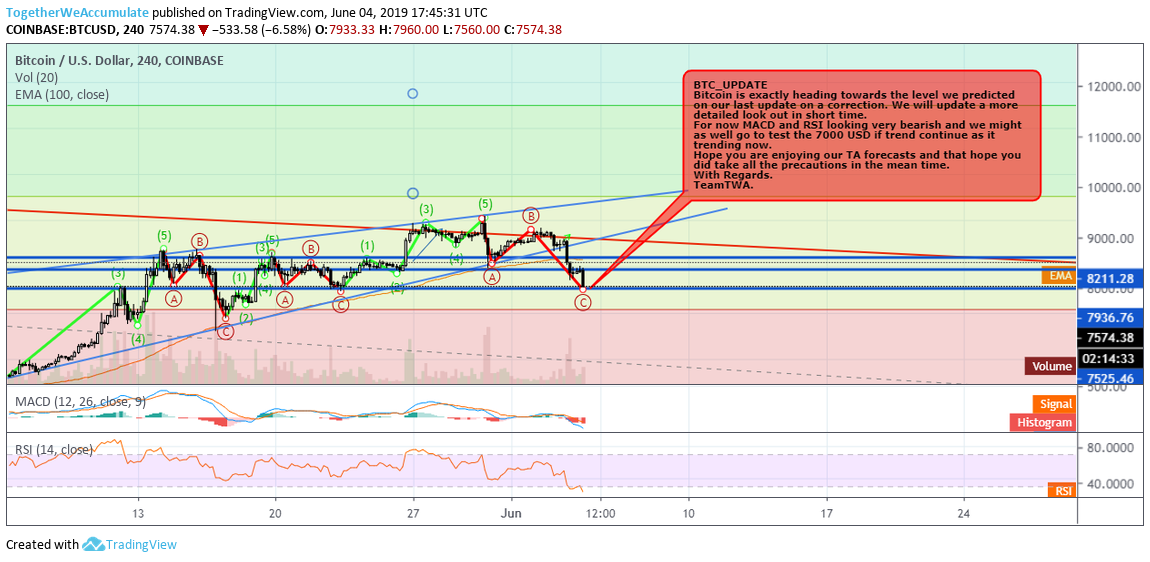Click the TradingView cloud logo icon
The height and width of the screenshot is (562, 1150).
point(92,544)
